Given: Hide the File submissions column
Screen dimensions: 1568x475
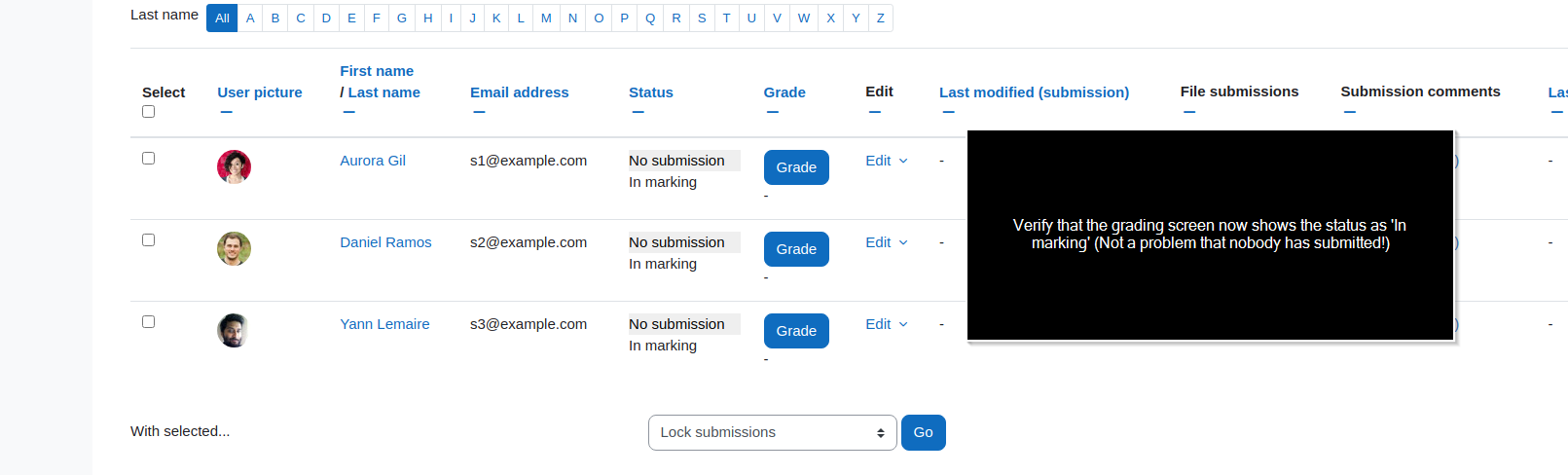Looking at the screenshot, I should pyautogui.click(x=1188, y=112).
